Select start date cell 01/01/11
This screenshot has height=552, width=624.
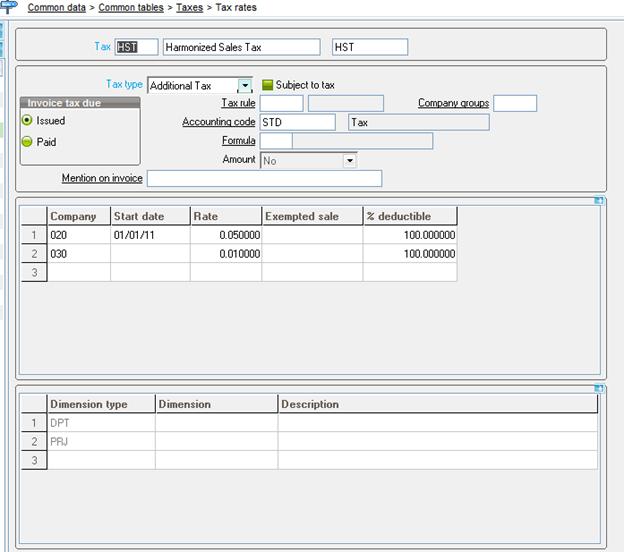[x=150, y=235]
